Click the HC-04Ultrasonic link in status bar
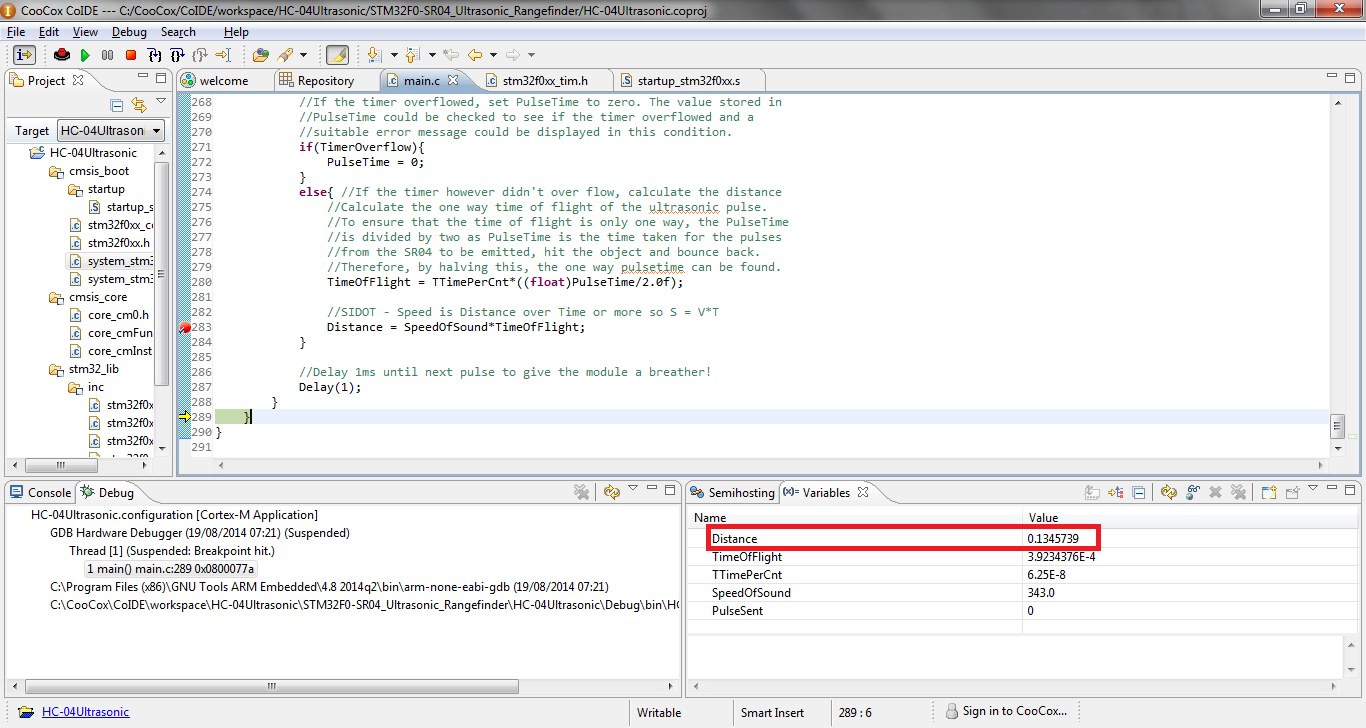1366x728 pixels. click(85, 712)
